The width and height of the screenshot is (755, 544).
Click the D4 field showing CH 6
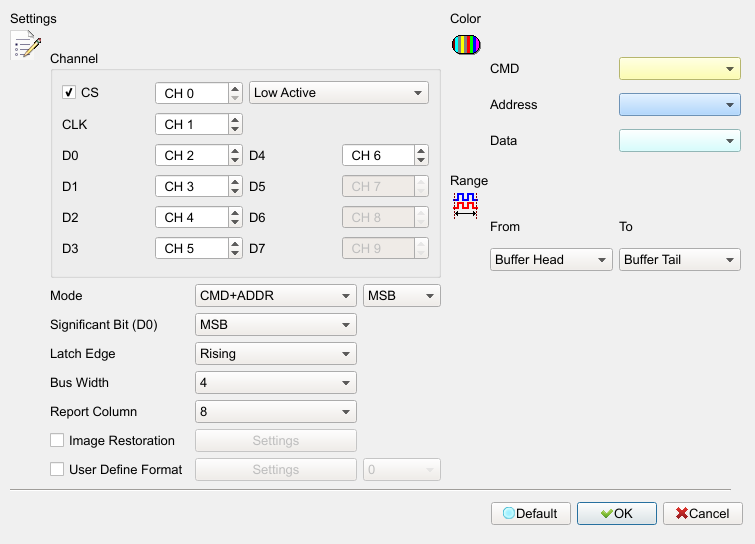tap(378, 155)
